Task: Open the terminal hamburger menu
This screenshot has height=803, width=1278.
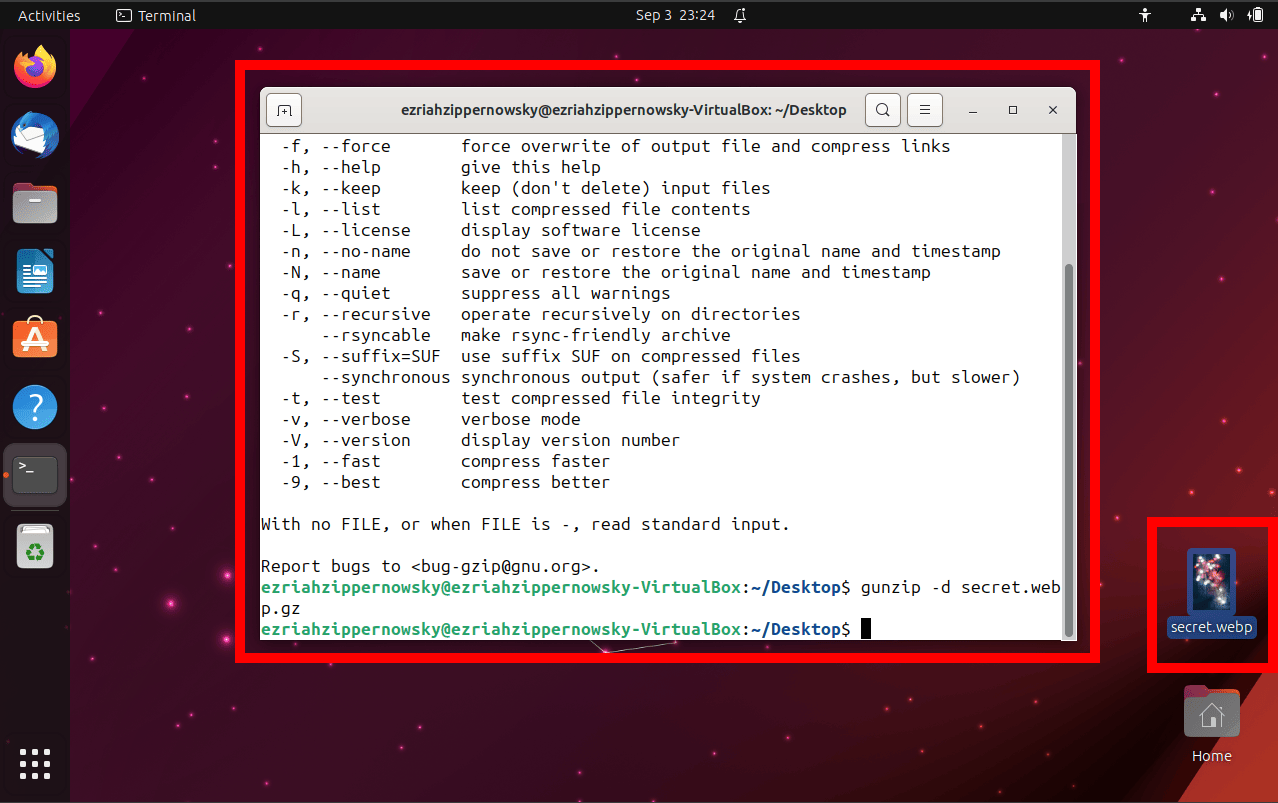Action: point(924,110)
